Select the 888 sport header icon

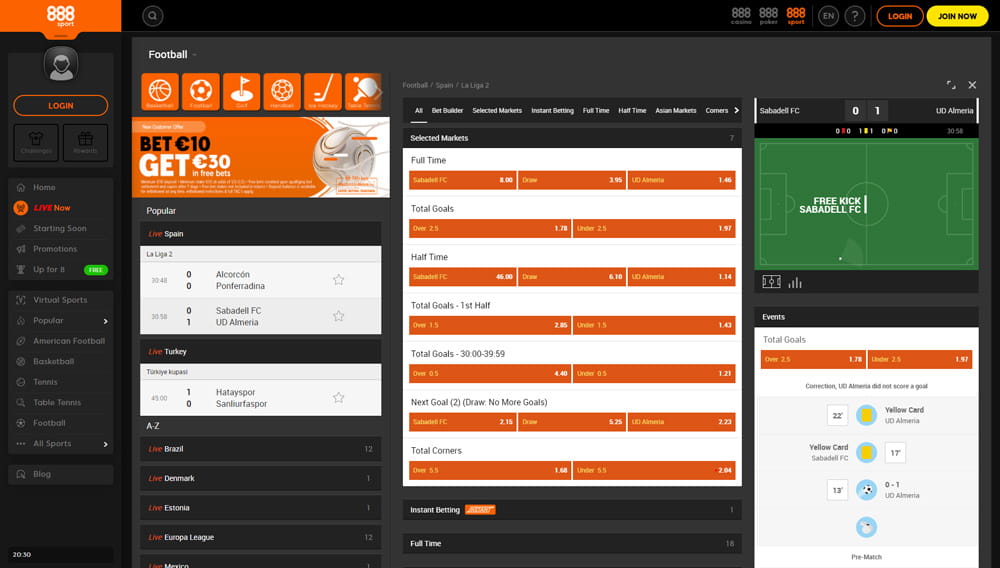796,16
